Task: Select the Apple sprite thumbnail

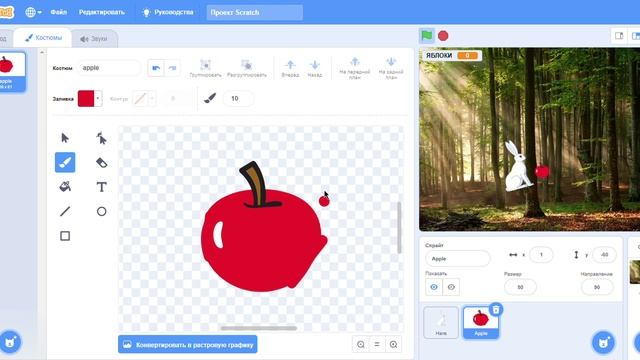Action: 481,322
